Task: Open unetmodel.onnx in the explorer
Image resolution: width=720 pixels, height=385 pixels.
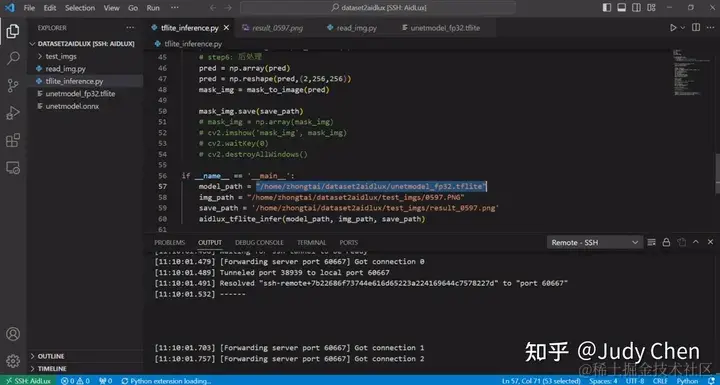Action: point(72,106)
